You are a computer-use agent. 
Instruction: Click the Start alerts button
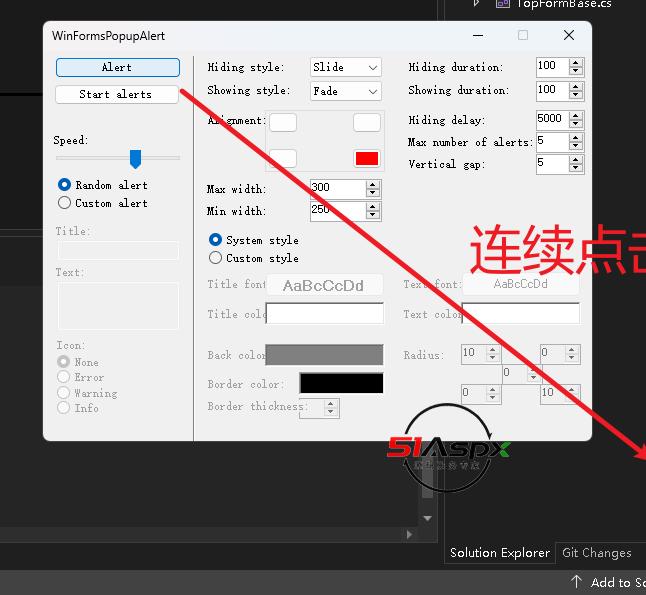coord(117,94)
